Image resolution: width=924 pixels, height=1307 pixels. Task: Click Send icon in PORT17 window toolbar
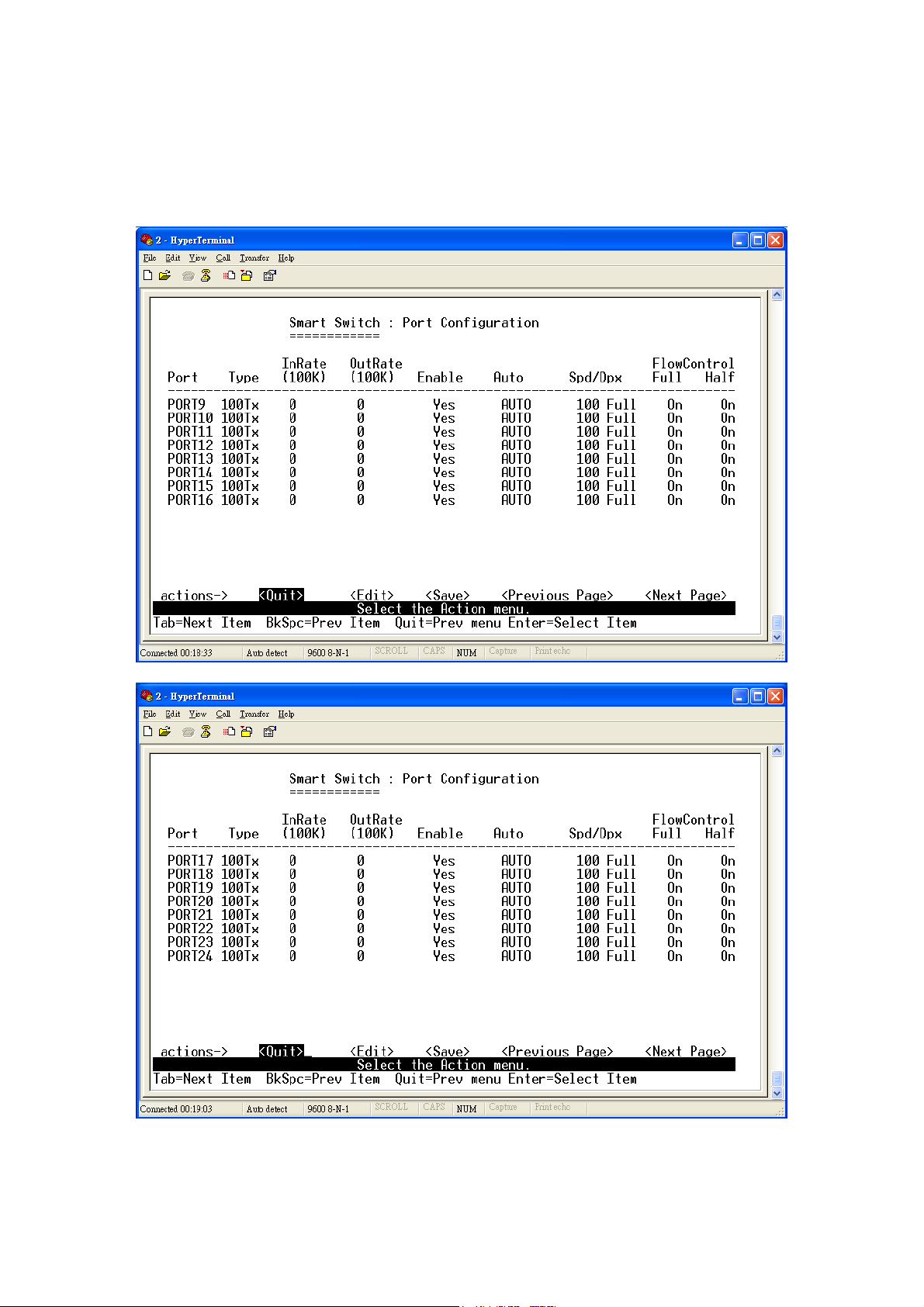230,731
